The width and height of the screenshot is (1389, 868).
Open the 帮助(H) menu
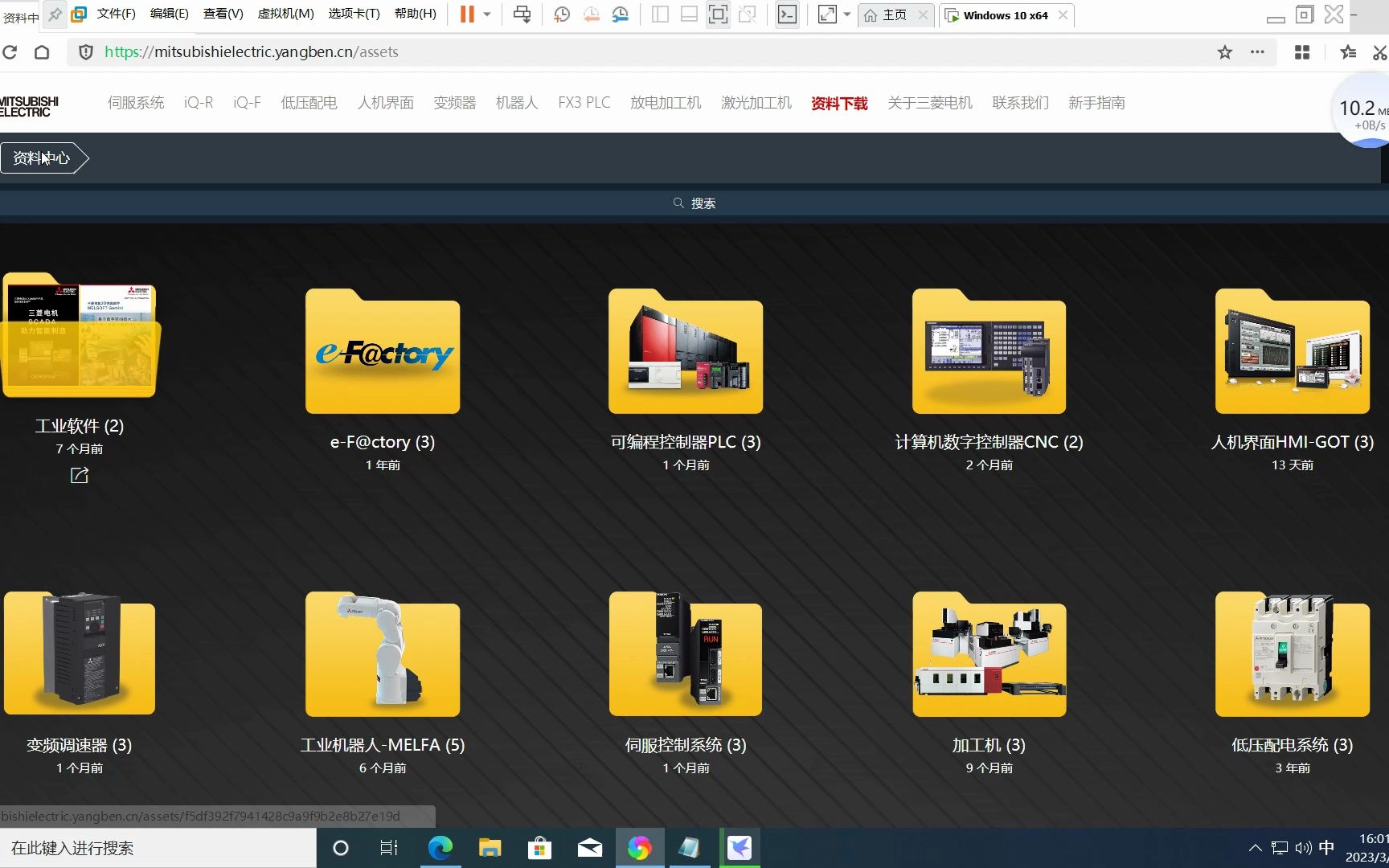click(415, 14)
